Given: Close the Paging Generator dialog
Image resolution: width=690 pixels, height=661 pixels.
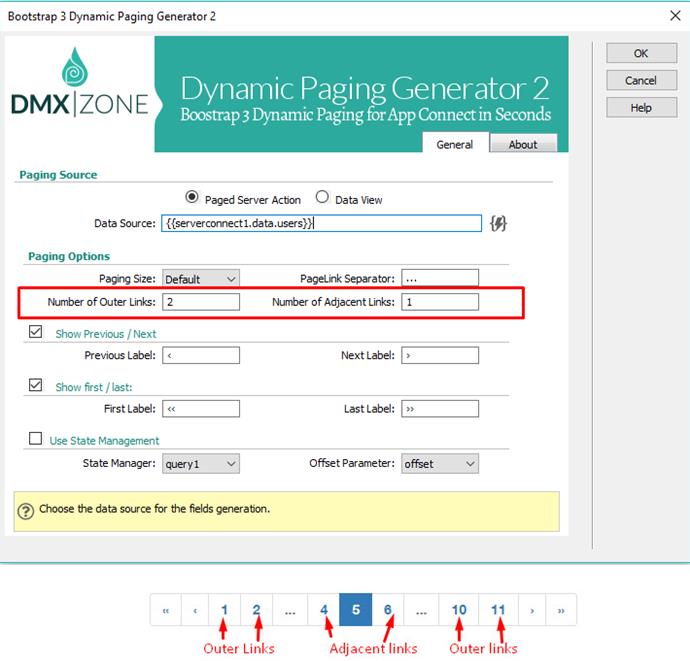Looking at the screenshot, I should click(x=675, y=16).
